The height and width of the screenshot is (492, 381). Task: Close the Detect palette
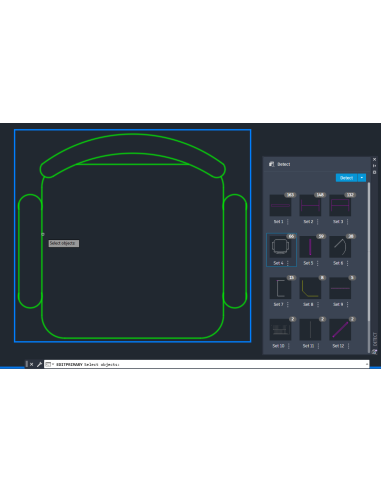click(374, 160)
